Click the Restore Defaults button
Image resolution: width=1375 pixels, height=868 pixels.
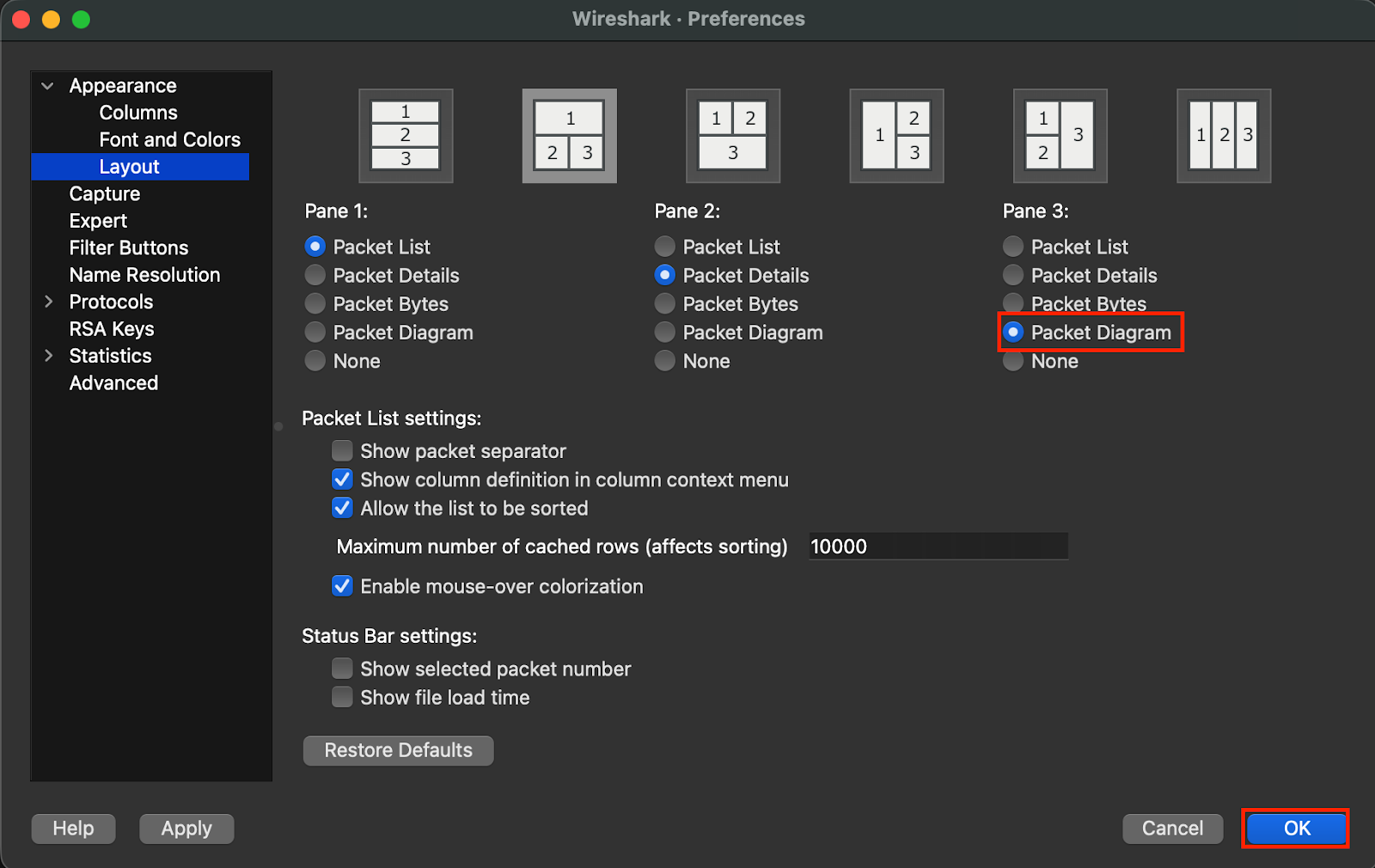[399, 750]
